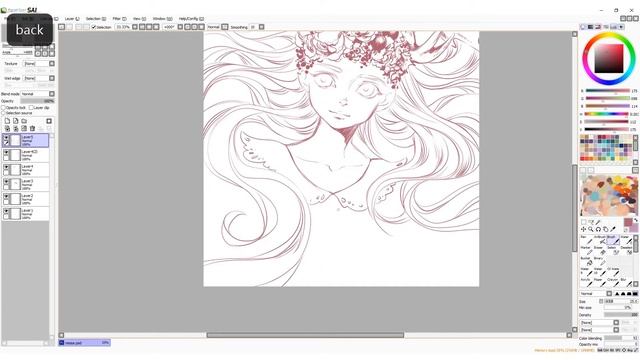Open the View menu
The image size is (640, 360).
point(140,19)
